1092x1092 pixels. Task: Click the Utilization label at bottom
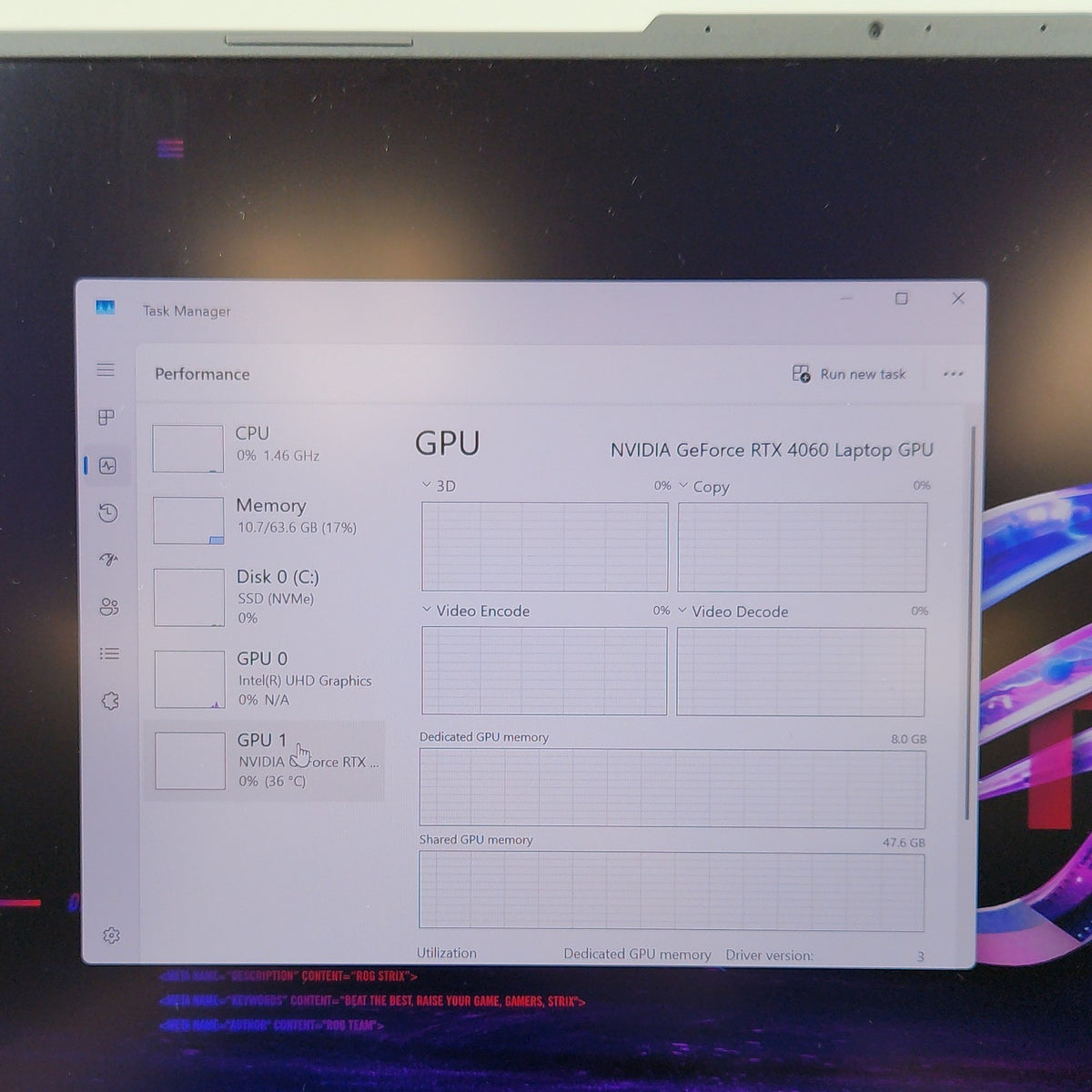click(447, 953)
